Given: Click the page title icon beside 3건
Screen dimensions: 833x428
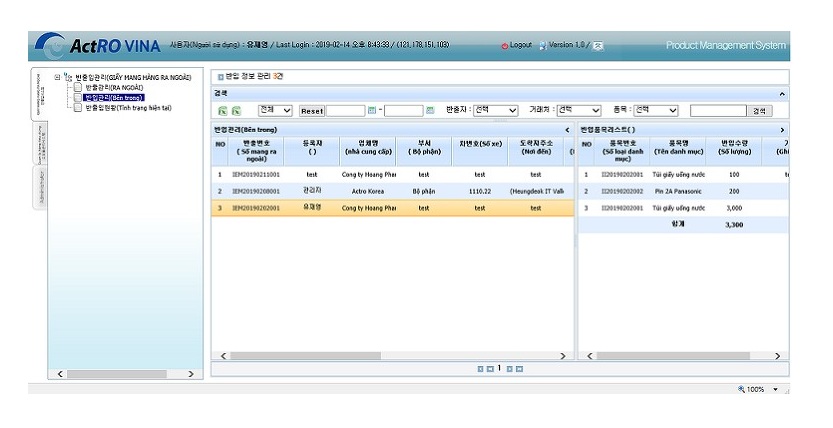Looking at the screenshot, I should point(221,77).
